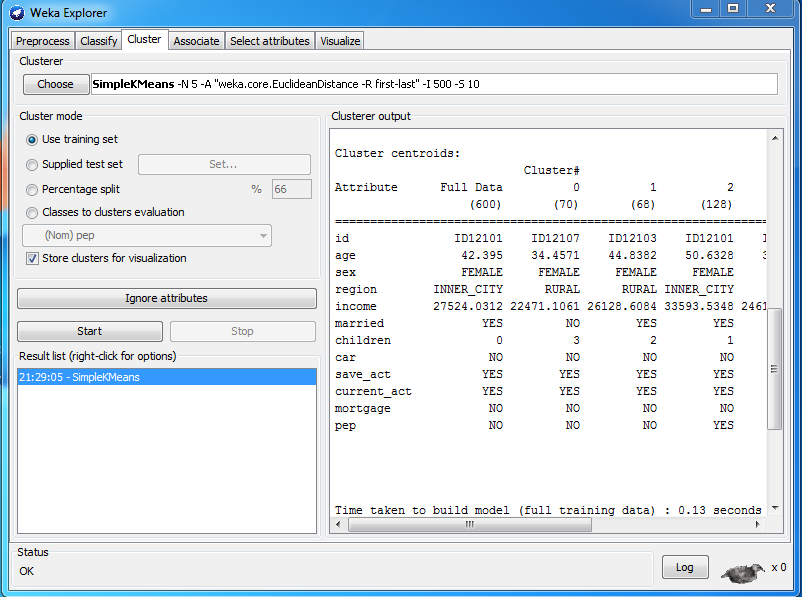Screen dimensions: 802x597
Task: Click the 'mortgage' attribute row label
Action: (x=363, y=409)
